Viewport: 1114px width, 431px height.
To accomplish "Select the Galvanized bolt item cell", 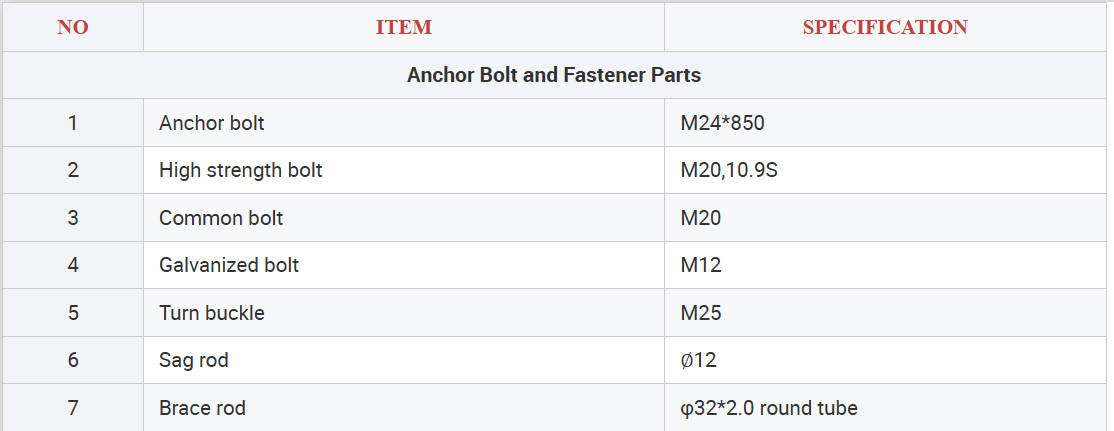I will (x=229, y=265).
